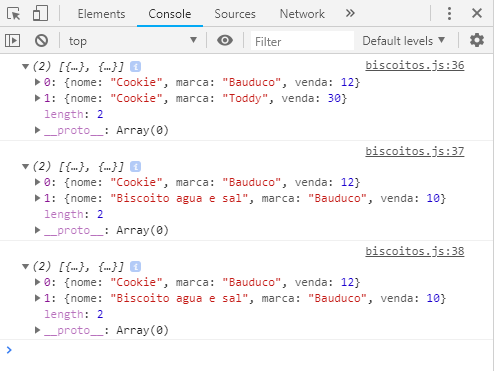Expand the Biscoito agua e sal item in the second array
Image resolution: width=497 pixels, height=371 pixels.
(37, 198)
